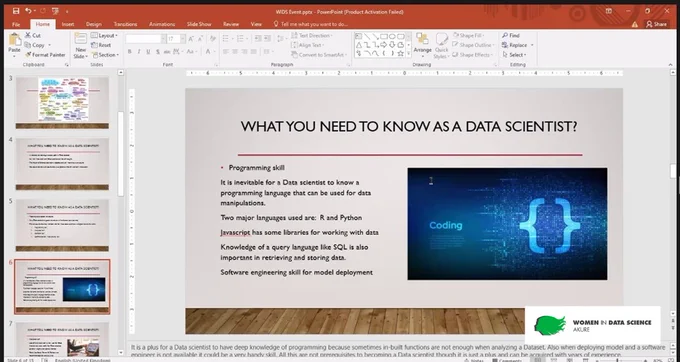Open the font size dropdown
Screen dimensions: 680x362
pos(183,39)
